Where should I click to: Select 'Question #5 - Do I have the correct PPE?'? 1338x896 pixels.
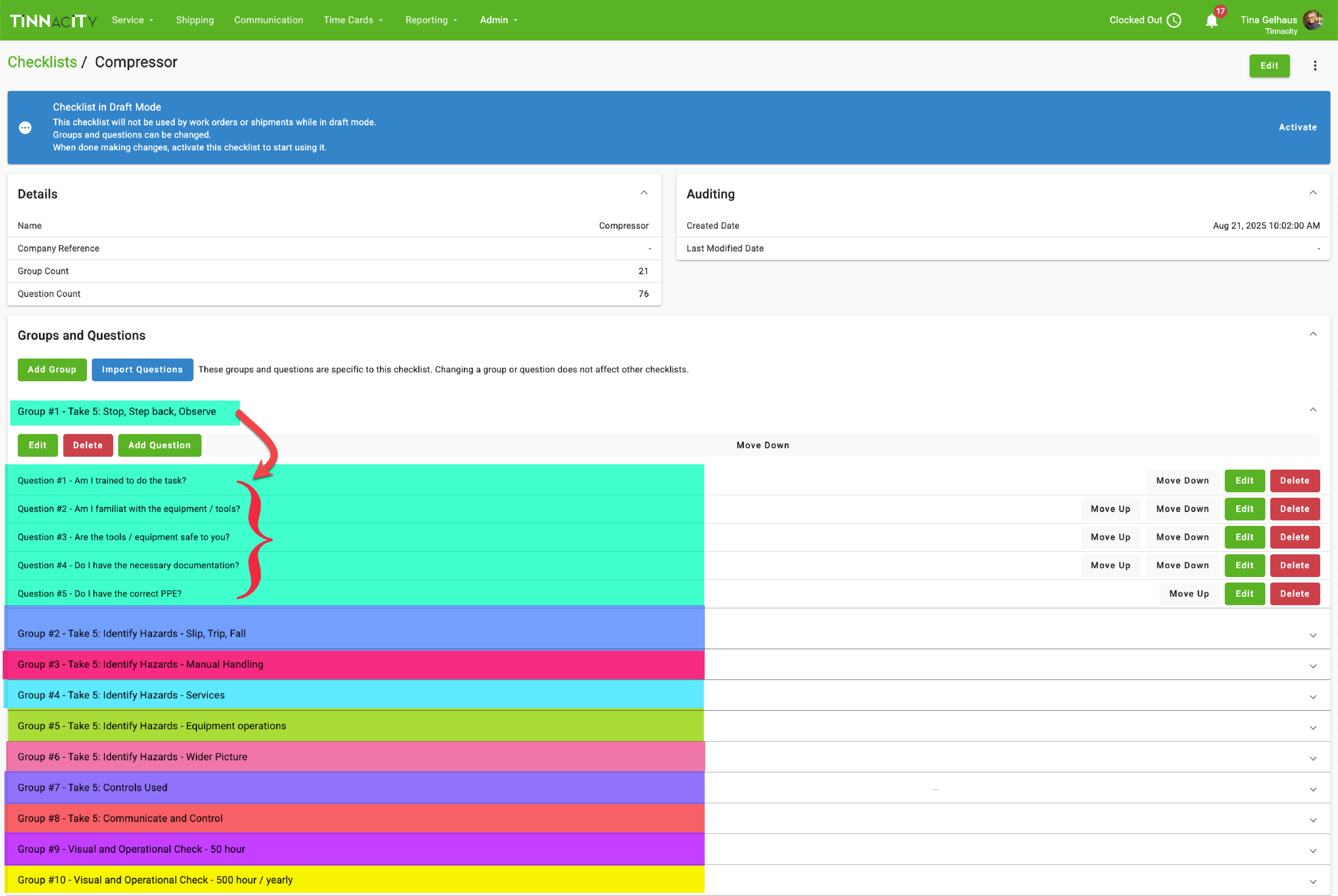pyautogui.click(x=99, y=594)
